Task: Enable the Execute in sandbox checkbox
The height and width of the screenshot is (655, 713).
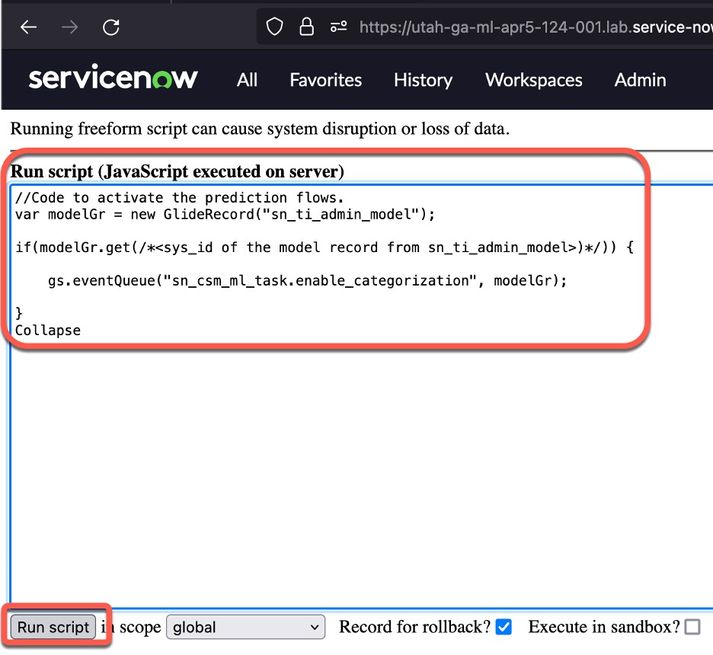Action: (x=692, y=627)
